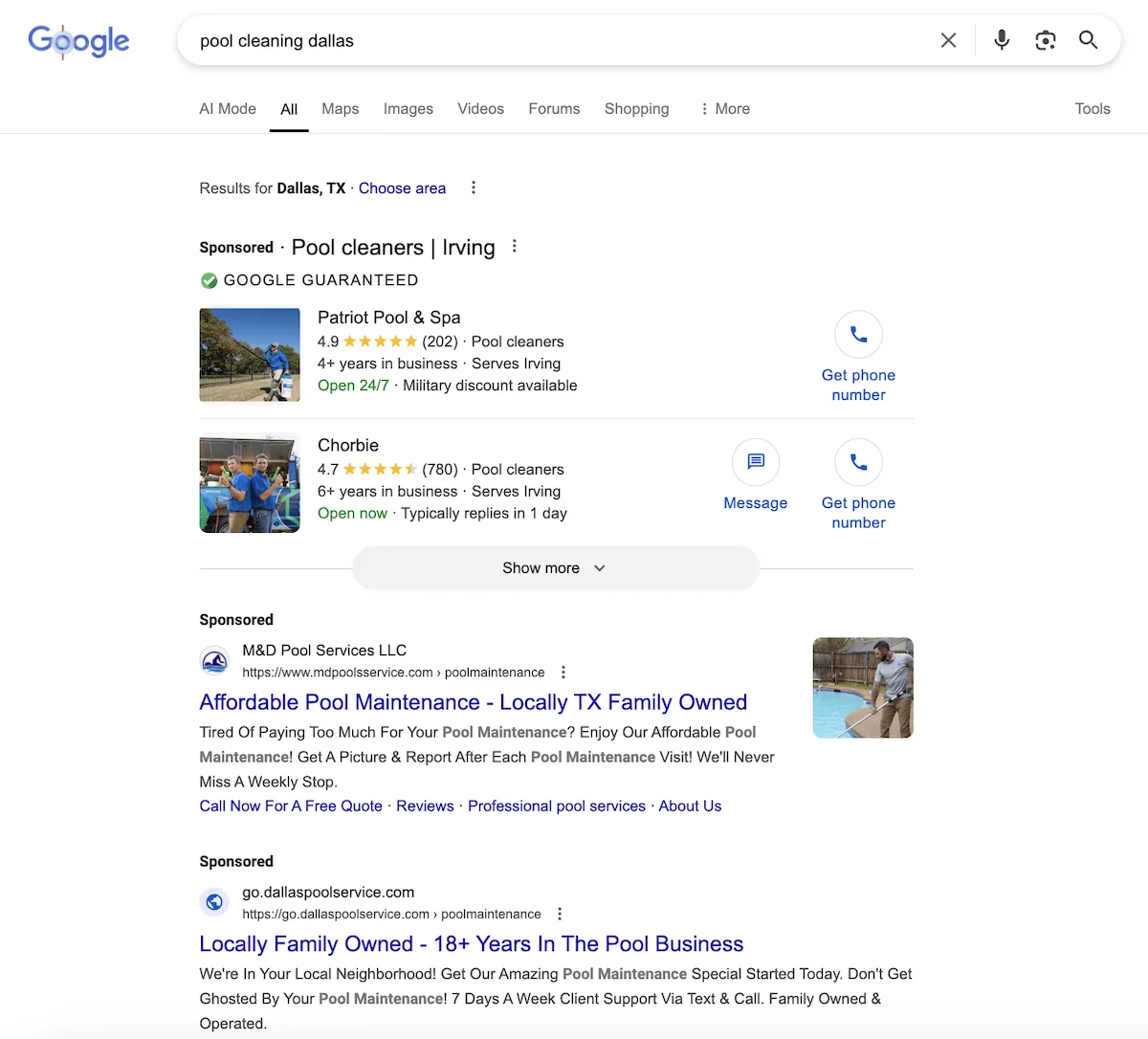Open three-dot menu beside Choose area
The height and width of the screenshot is (1039, 1148).
click(x=474, y=188)
